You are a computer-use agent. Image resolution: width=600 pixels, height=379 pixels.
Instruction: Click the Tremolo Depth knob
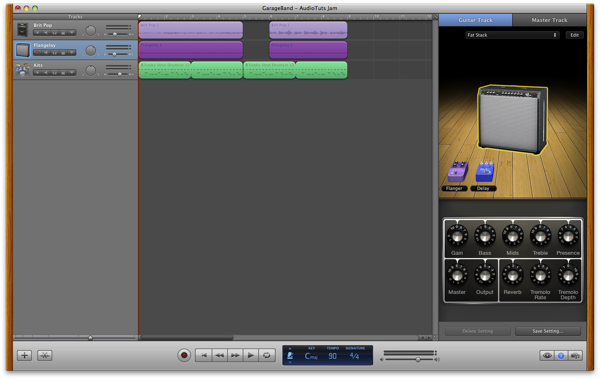[x=568, y=275]
